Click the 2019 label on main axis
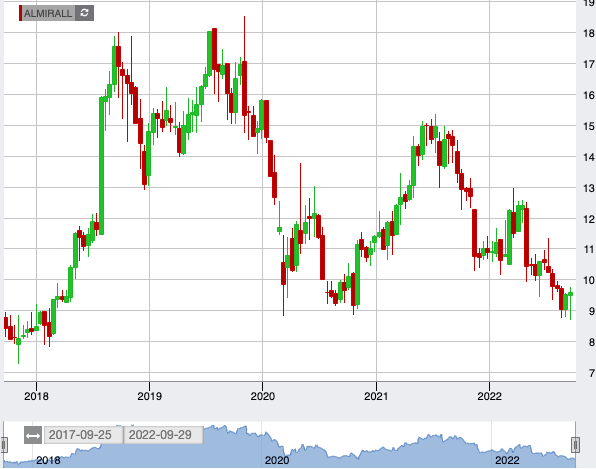Viewport: 596px width, 469px height. click(149, 396)
